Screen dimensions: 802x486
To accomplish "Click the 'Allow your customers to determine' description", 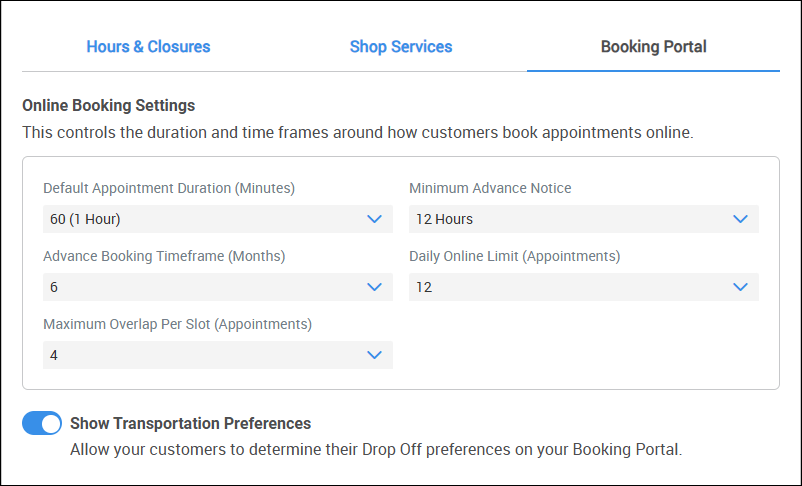I will pyautogui.click(x=376, y=450).
